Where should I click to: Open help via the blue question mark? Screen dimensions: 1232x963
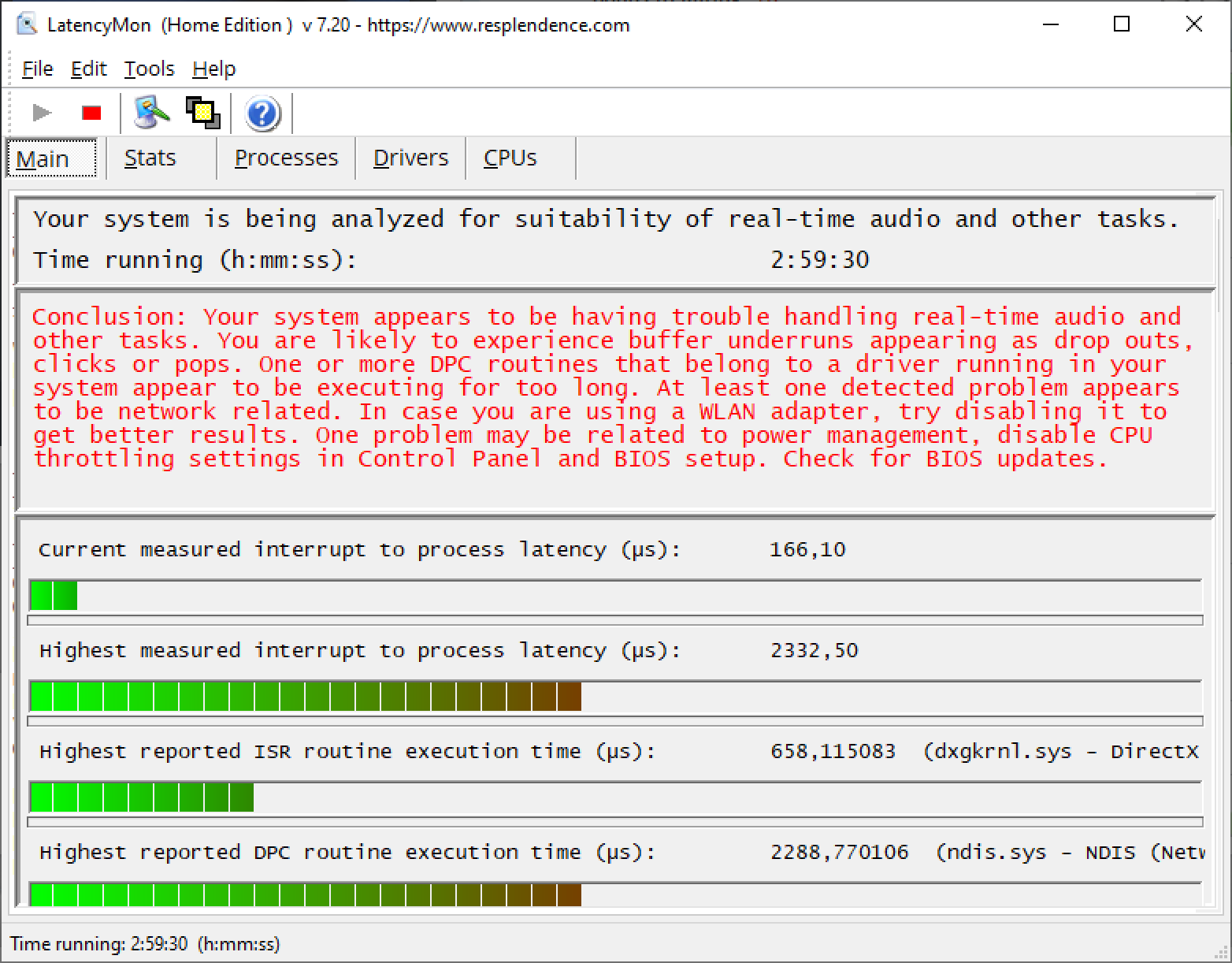pyautogui.click(x=262, y=114)
